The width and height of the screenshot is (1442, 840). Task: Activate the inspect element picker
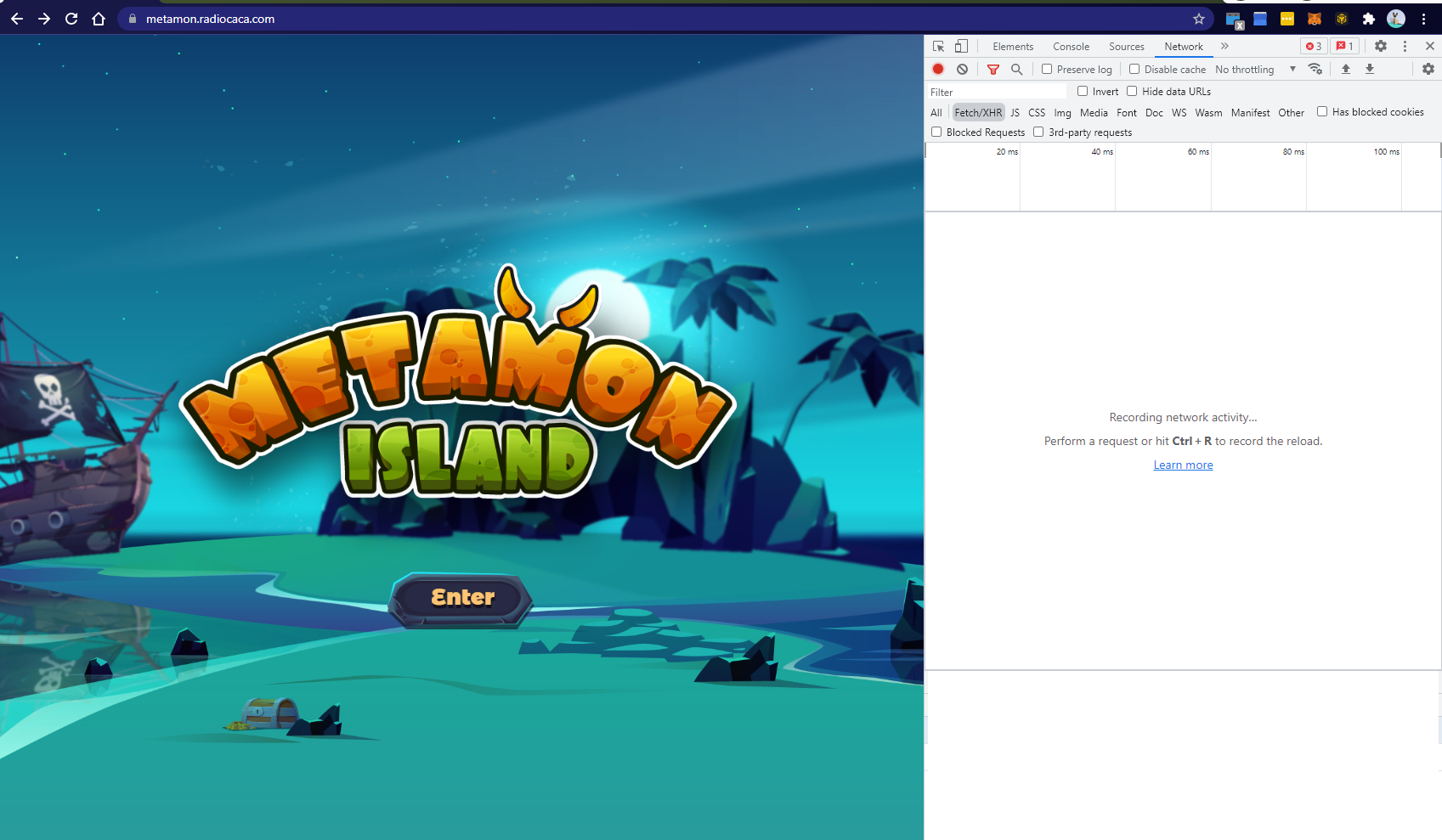click(938, 47)
